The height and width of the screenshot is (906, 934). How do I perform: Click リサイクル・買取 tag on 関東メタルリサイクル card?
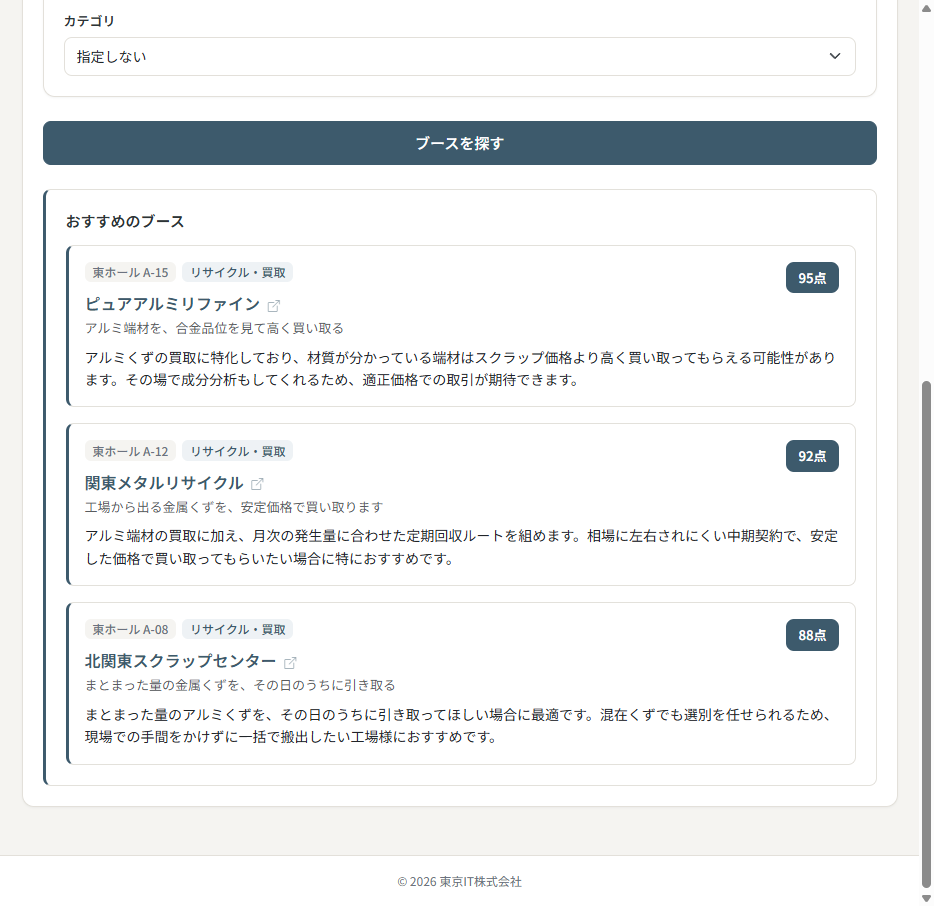point(238,451)
